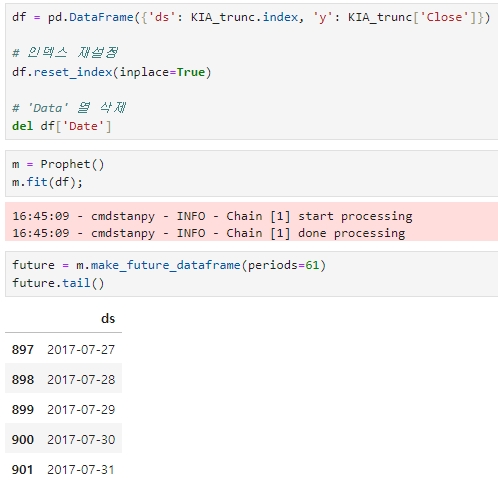Click the comment line above del df['Date']
Viewport: 498px width, 486px height.
tap(69, 108)
